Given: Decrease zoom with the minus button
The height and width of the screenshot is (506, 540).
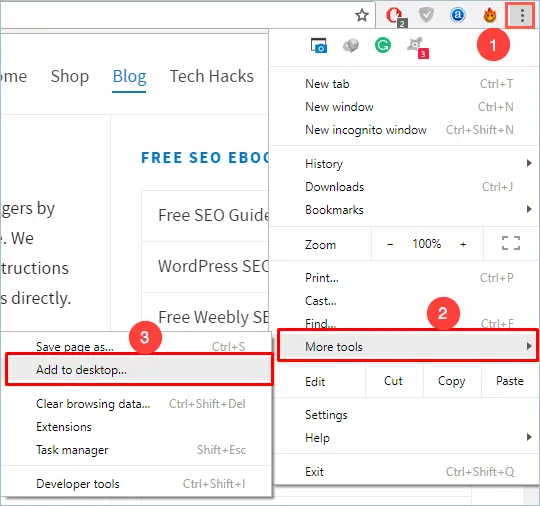Looking at the screenshot, I should tap(390, 244).
